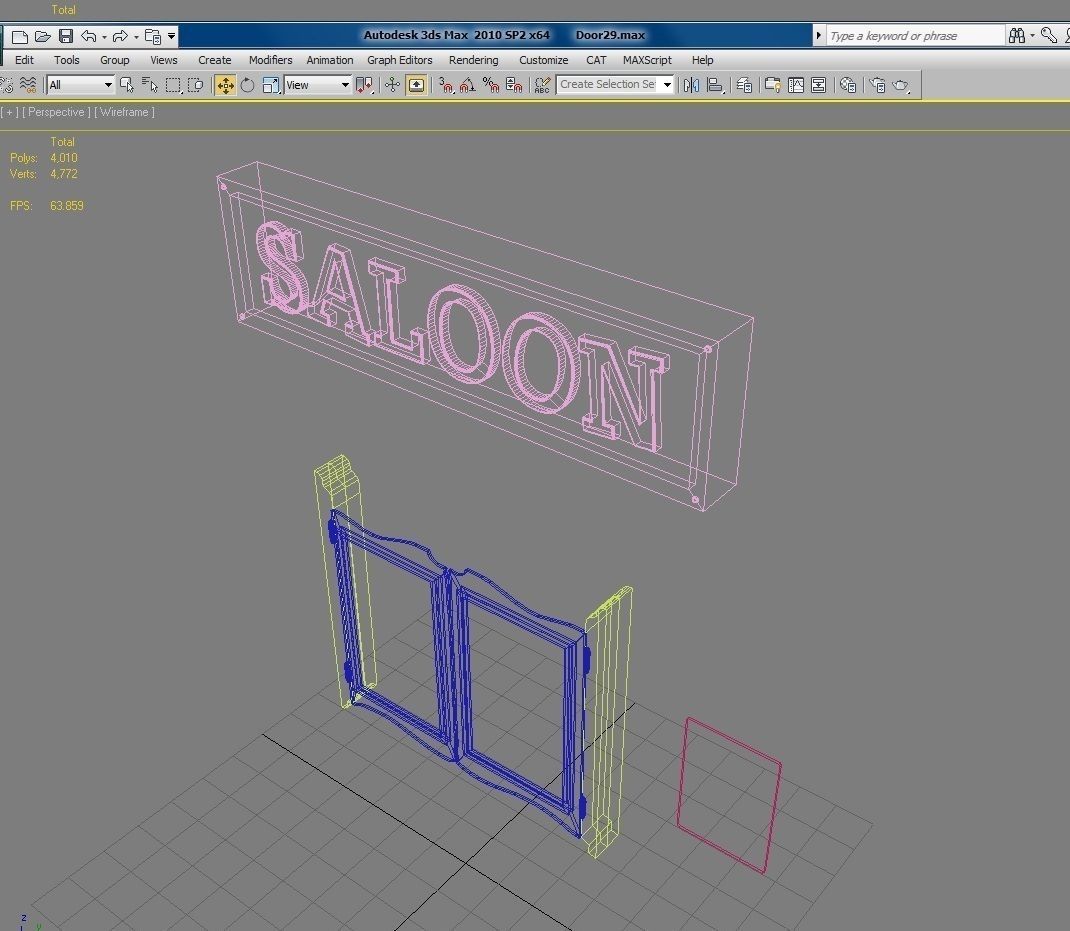
Task: Open the CAT menu
Action: coord(596,60)
